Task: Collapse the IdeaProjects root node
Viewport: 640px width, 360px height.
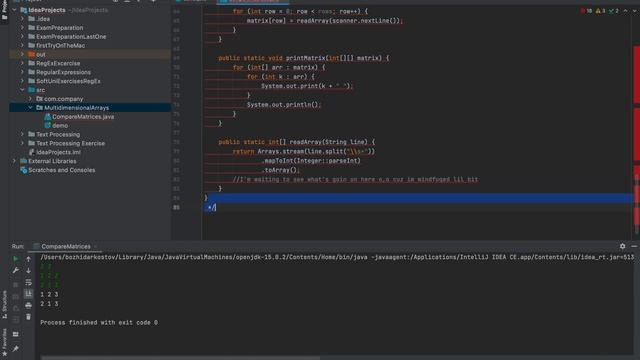Action: pyautogui.click(x=15, y=10)
